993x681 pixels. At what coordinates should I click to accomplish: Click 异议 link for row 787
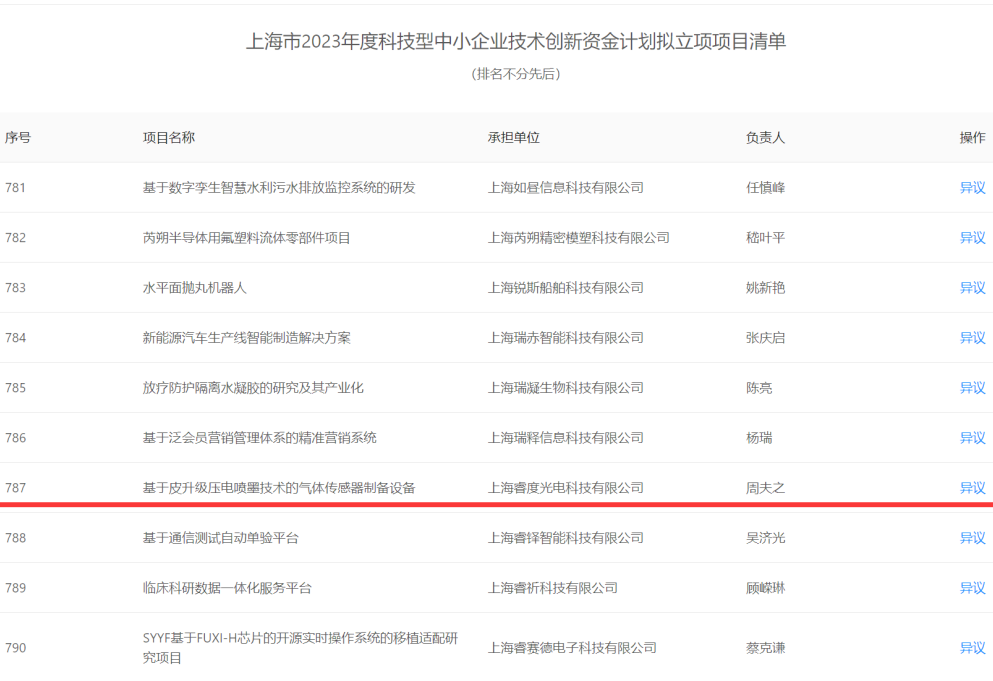(972, 488)
